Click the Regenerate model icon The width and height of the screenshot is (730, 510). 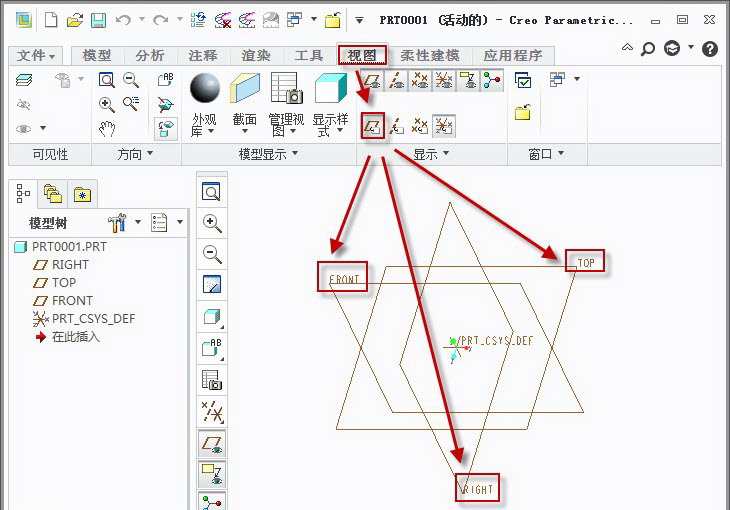199,20
